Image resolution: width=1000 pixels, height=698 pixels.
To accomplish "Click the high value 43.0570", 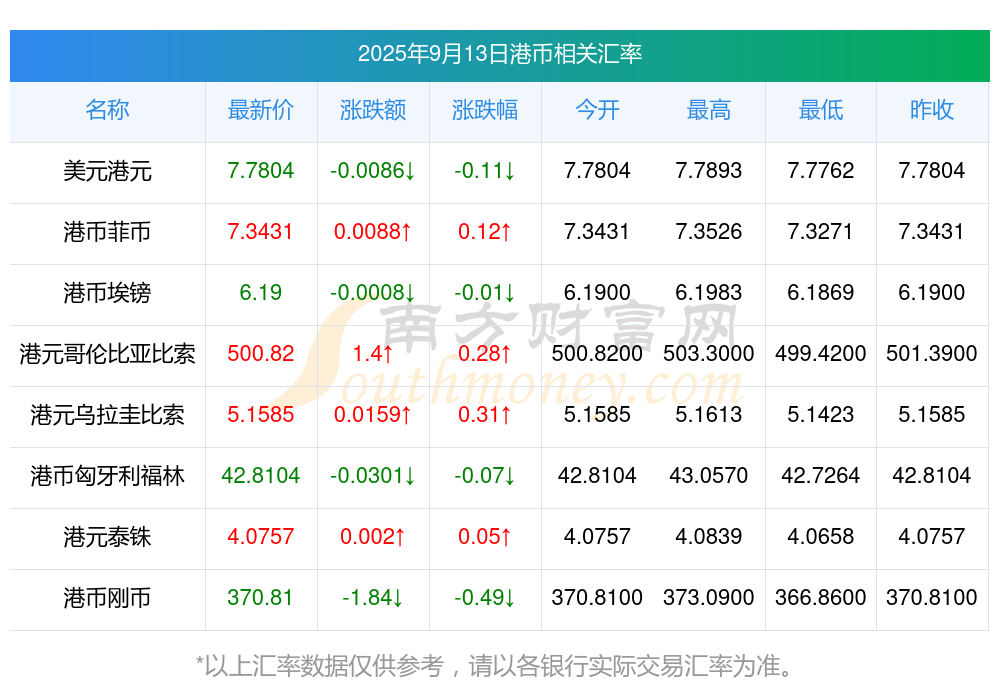I will [x=709, y=475].
